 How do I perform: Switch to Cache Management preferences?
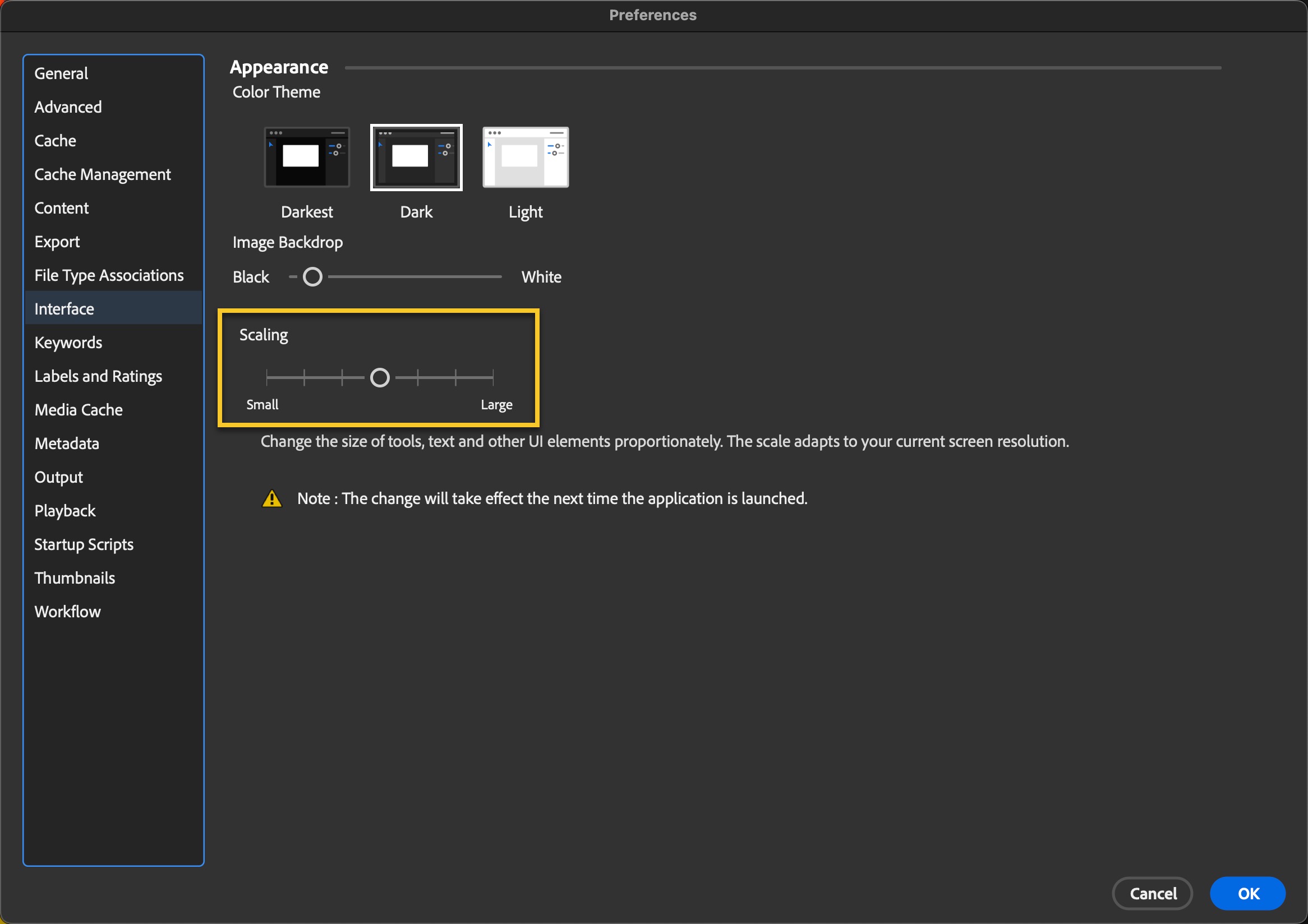[103, 174]
